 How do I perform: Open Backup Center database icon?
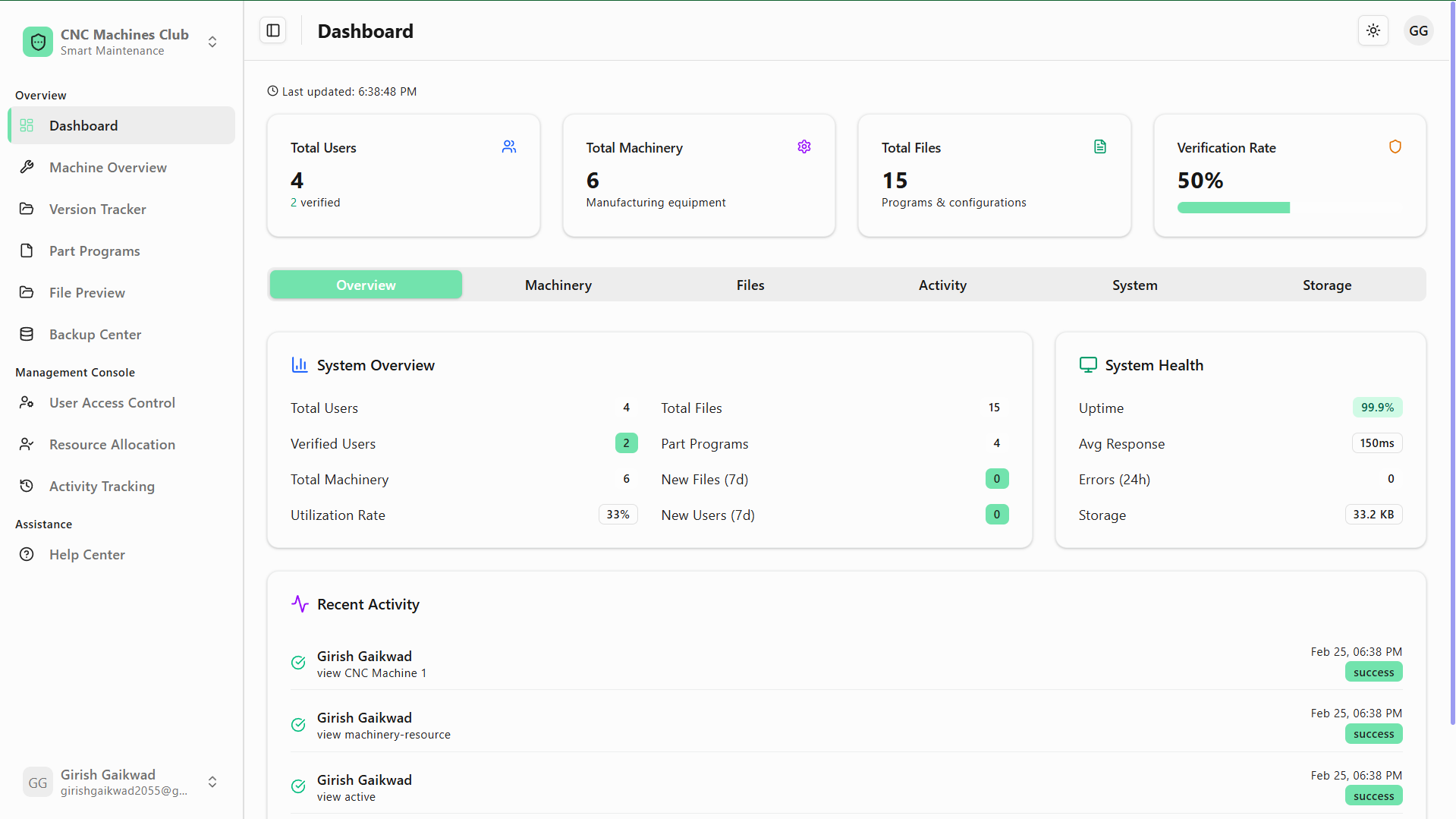[27, 334]
